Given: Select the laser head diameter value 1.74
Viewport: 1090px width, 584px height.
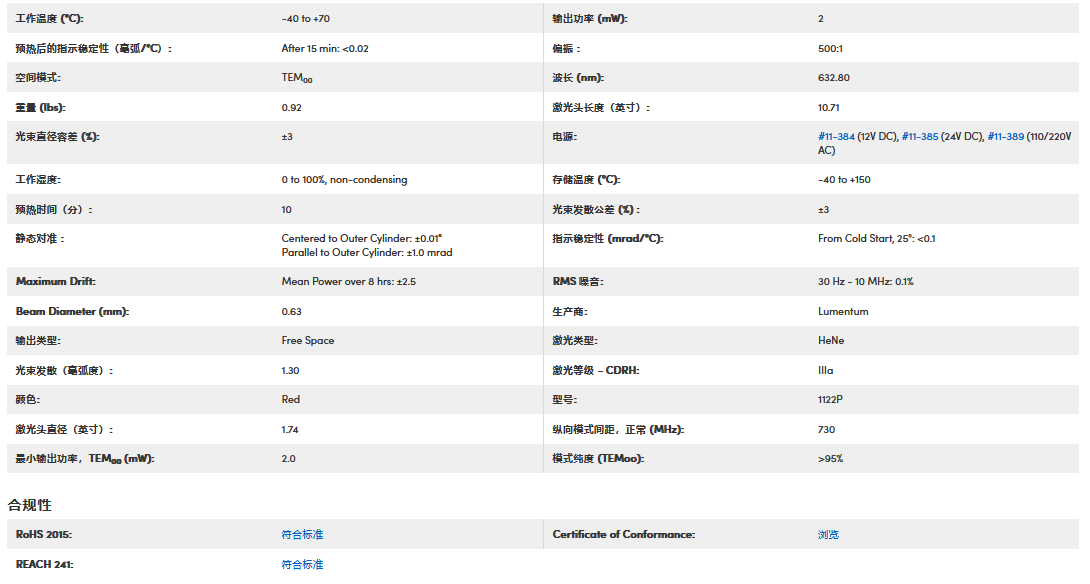Looking at the screenshot, I should click(x=290, y=430).
